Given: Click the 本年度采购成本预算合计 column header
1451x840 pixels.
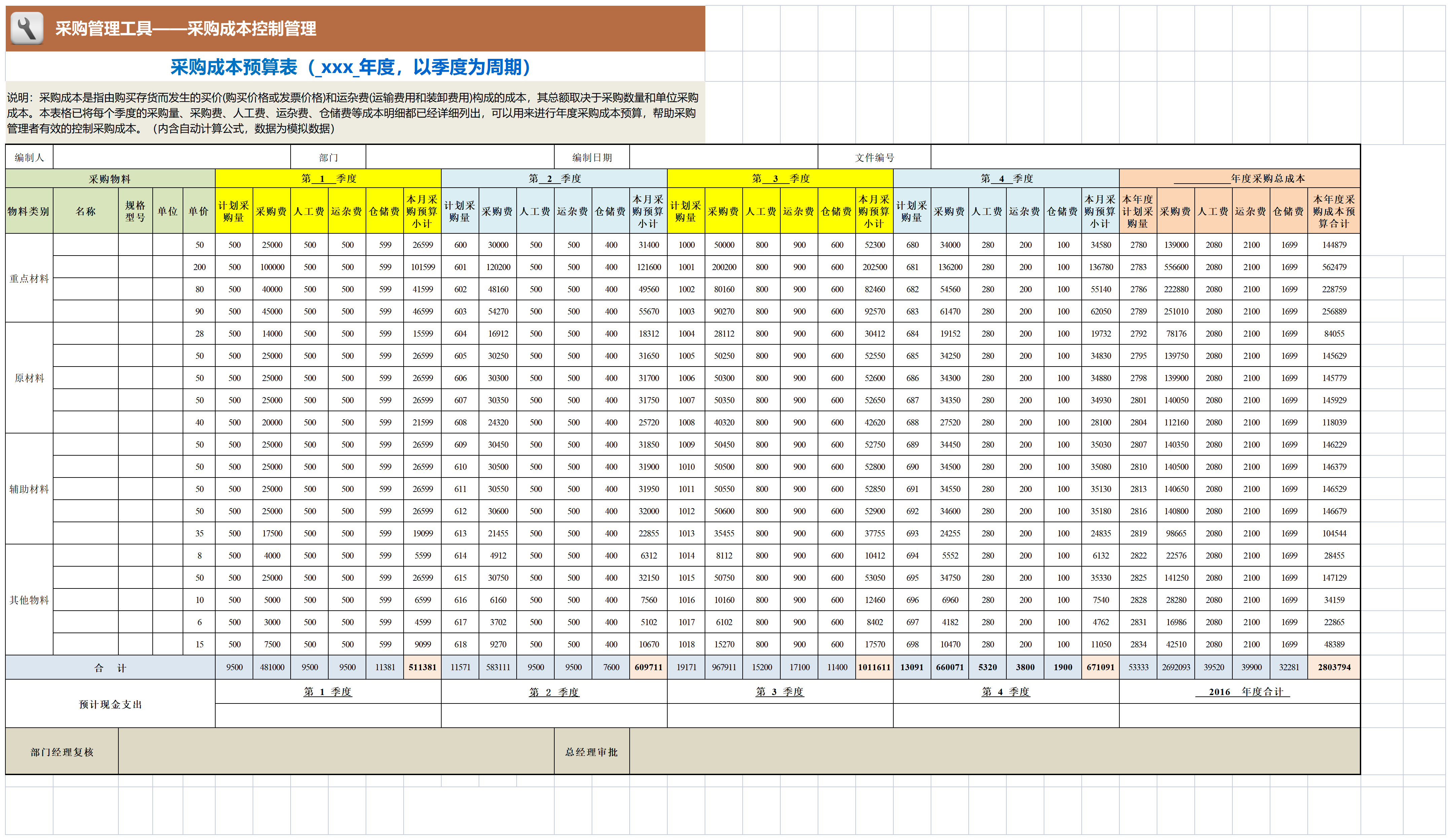Looking at the screenshot, I should click(1334, 211).
